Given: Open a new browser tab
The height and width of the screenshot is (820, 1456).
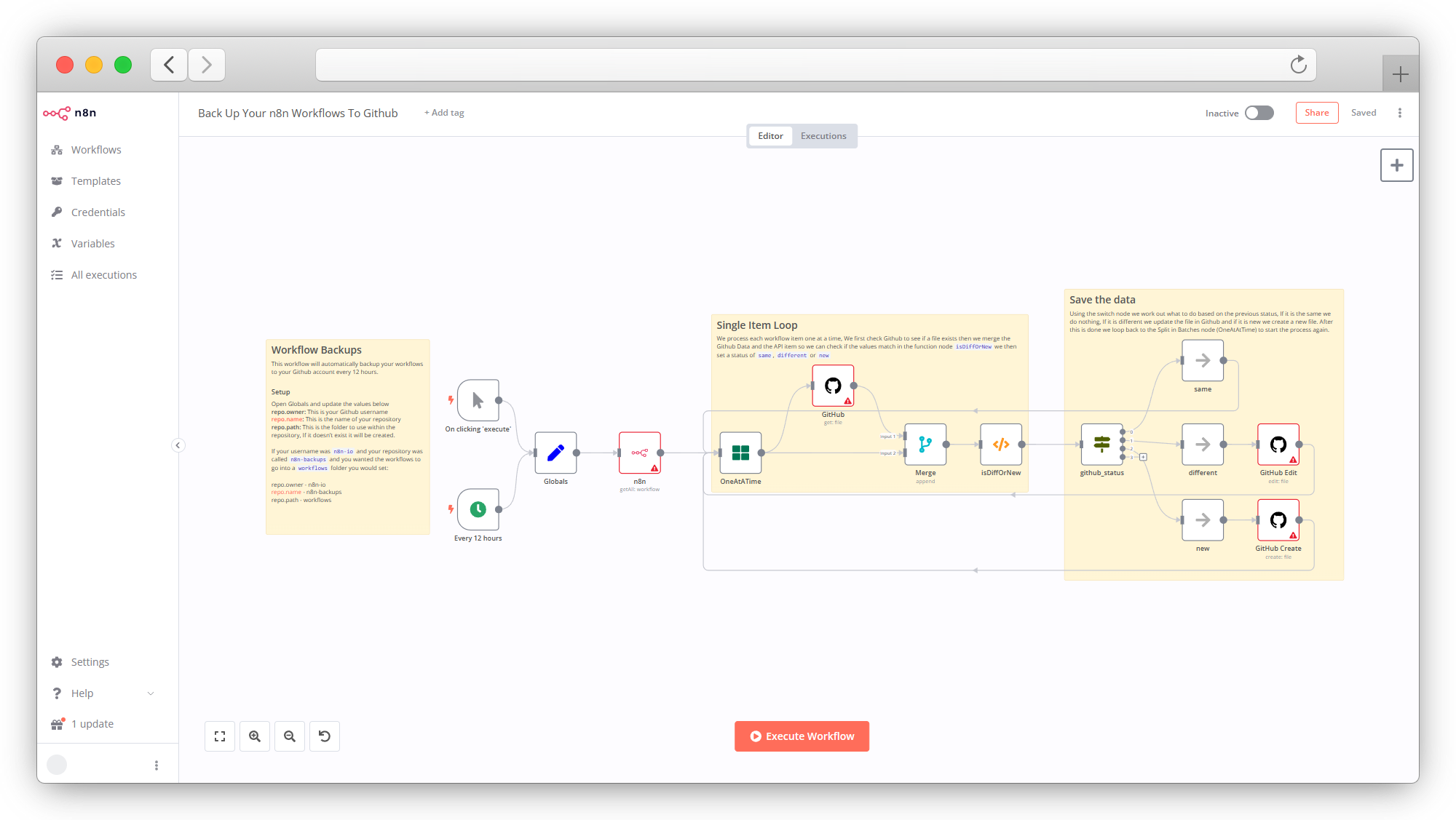Looking at the screenshot, I should pos(1401,73).
